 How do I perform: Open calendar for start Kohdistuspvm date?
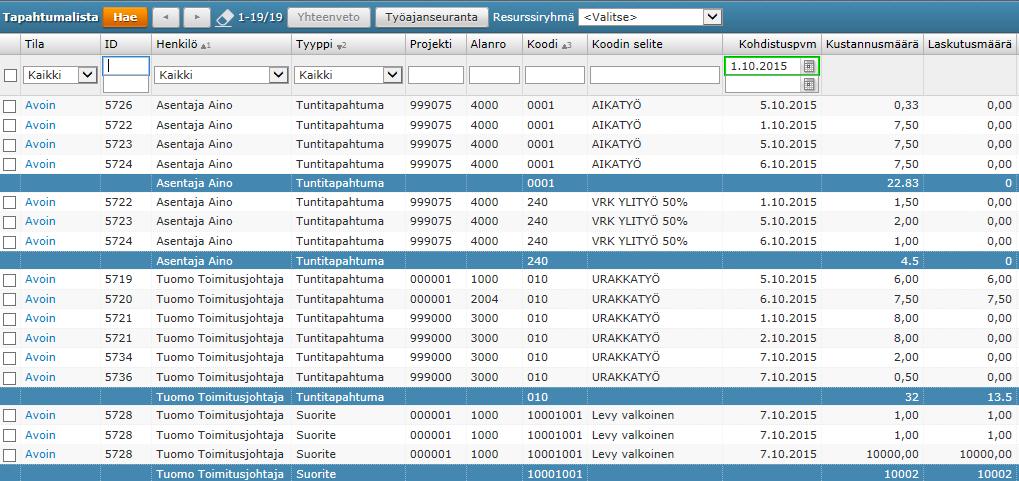808,66
